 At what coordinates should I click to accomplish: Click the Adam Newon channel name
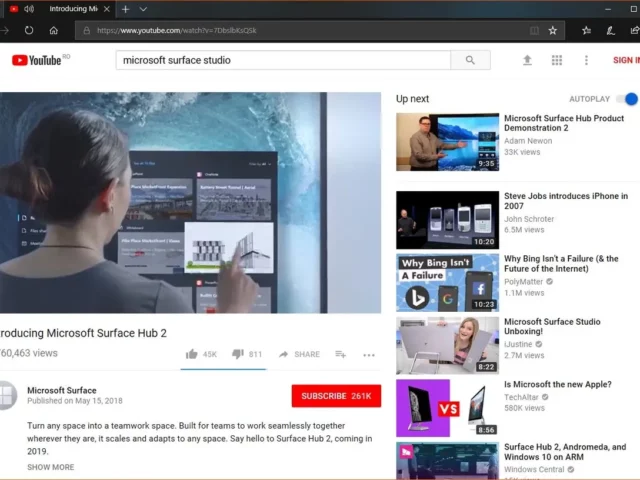[528, 141]
